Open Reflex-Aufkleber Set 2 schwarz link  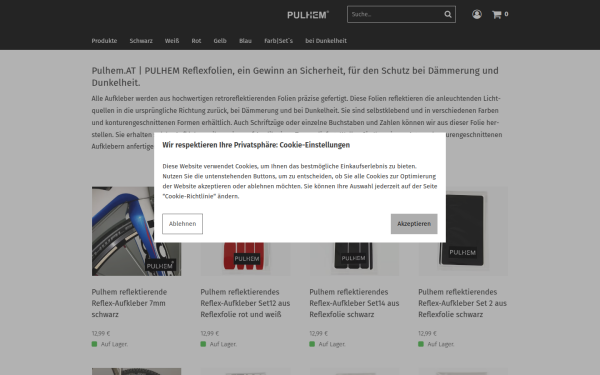463,303
